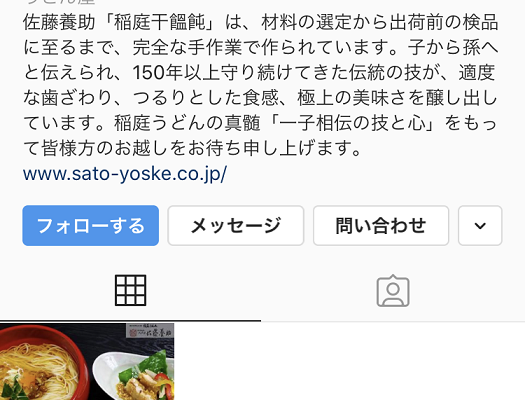Click the bio line mentioning 150年以上
The width and height of the screenshot is (525, 400).
click(x=259, y=73)
